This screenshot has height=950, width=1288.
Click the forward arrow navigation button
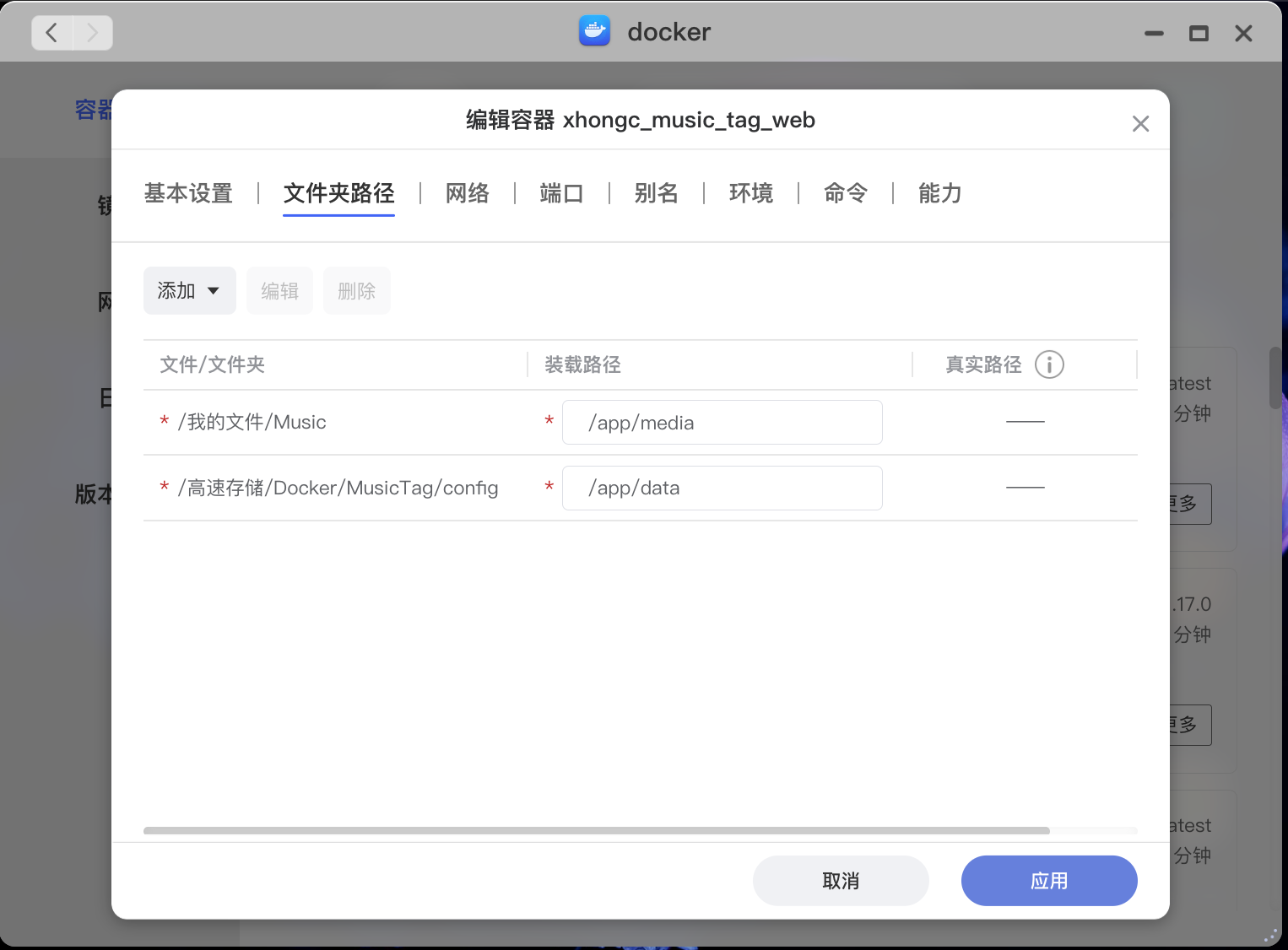point(92,33)
